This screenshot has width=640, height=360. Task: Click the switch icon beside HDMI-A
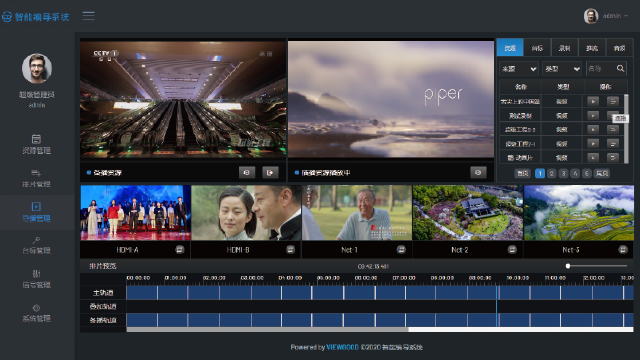(180, 249)
